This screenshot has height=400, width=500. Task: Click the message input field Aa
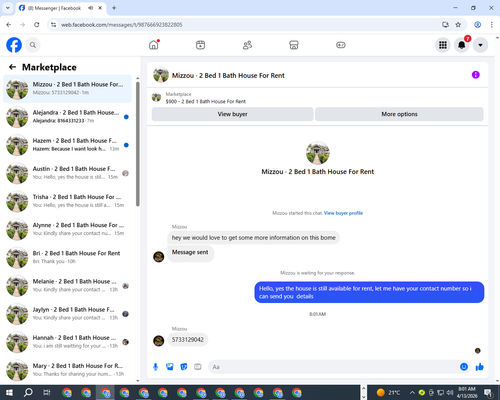333,367
